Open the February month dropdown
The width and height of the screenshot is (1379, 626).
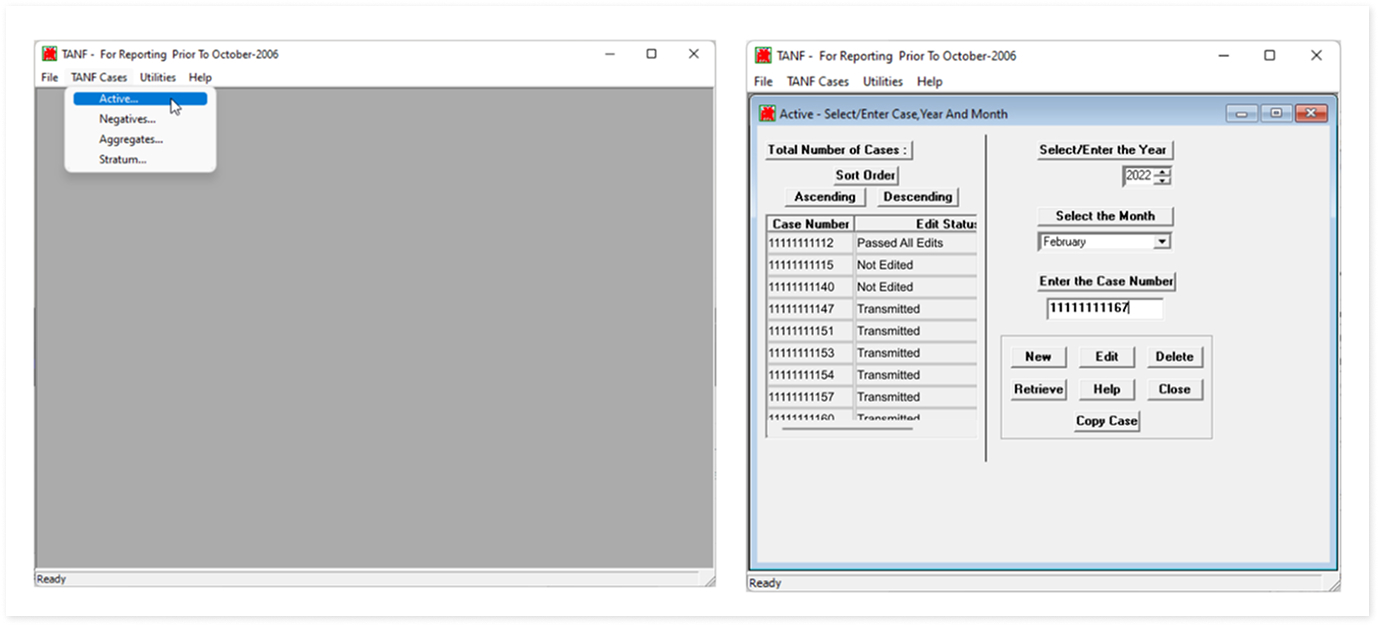pos(1161,242)
